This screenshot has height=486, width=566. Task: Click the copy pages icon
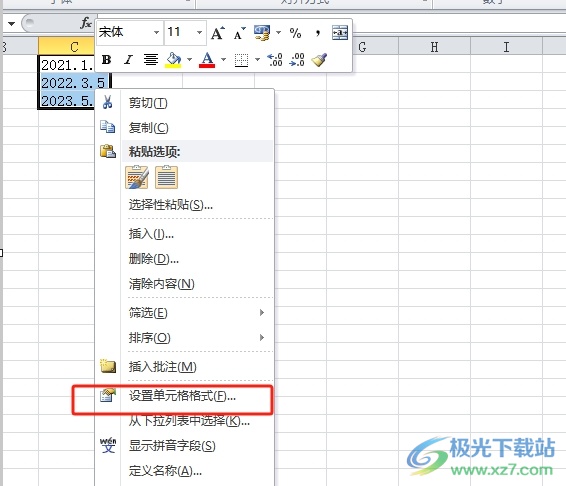coord(108,127)
